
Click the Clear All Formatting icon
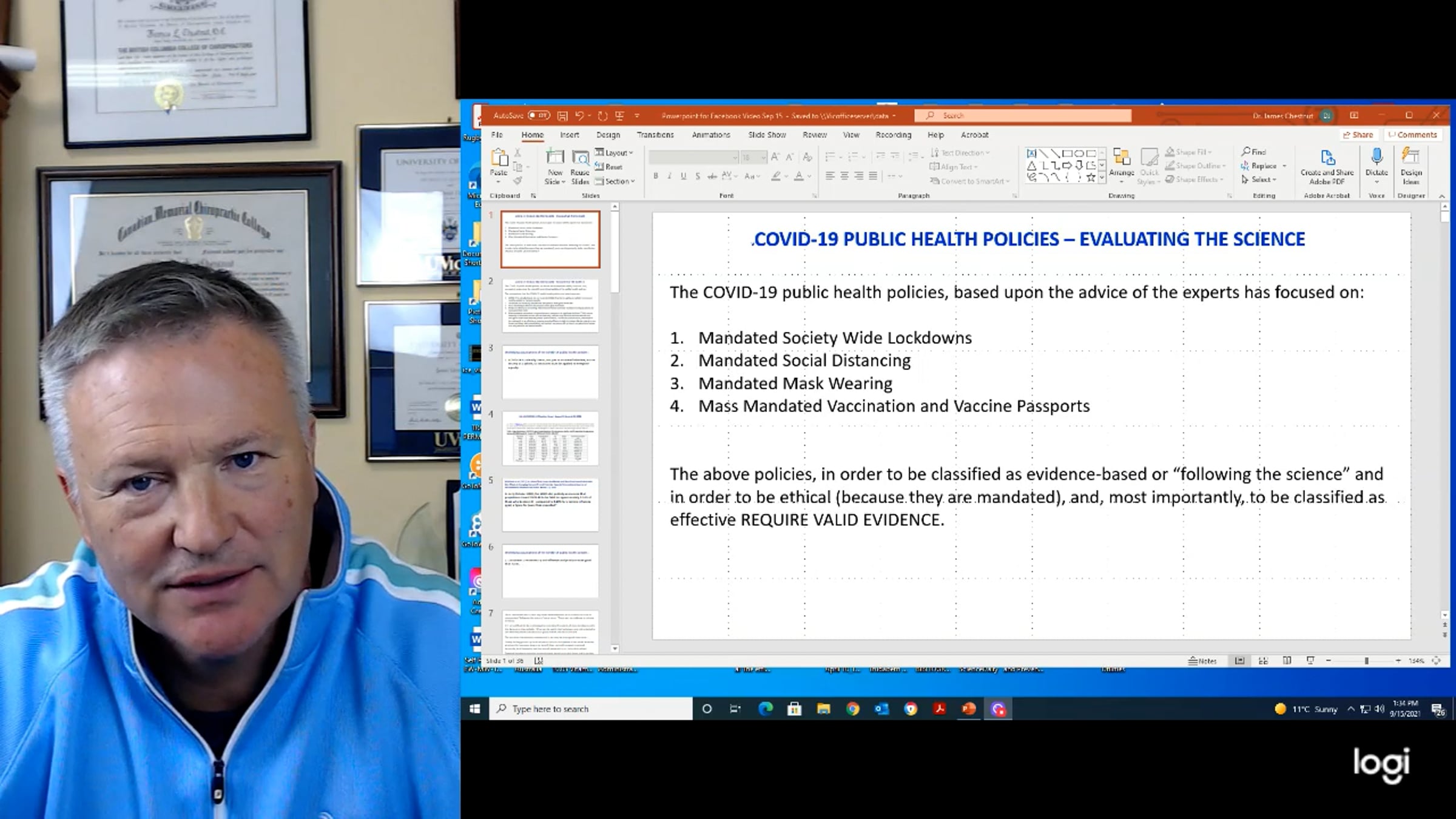tap(807, 157)
